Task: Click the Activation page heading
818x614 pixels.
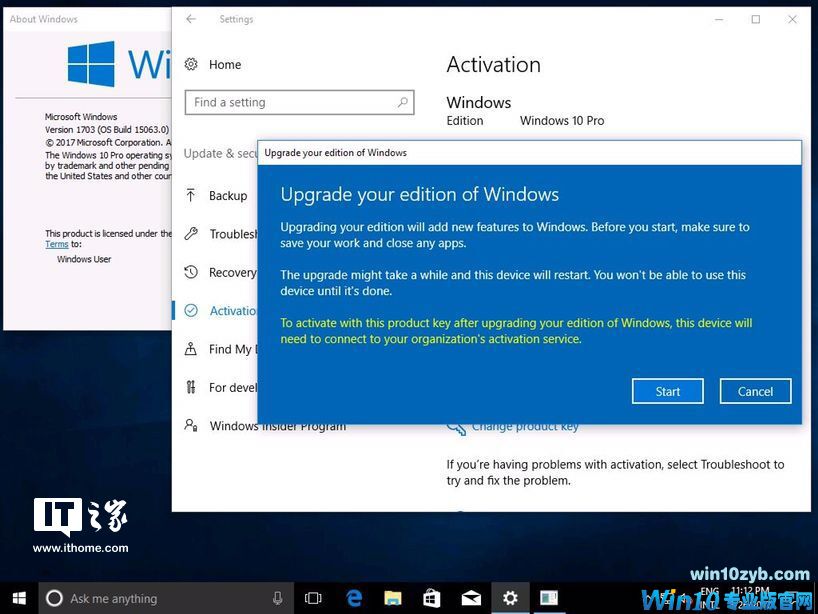Action: [494, 65]
